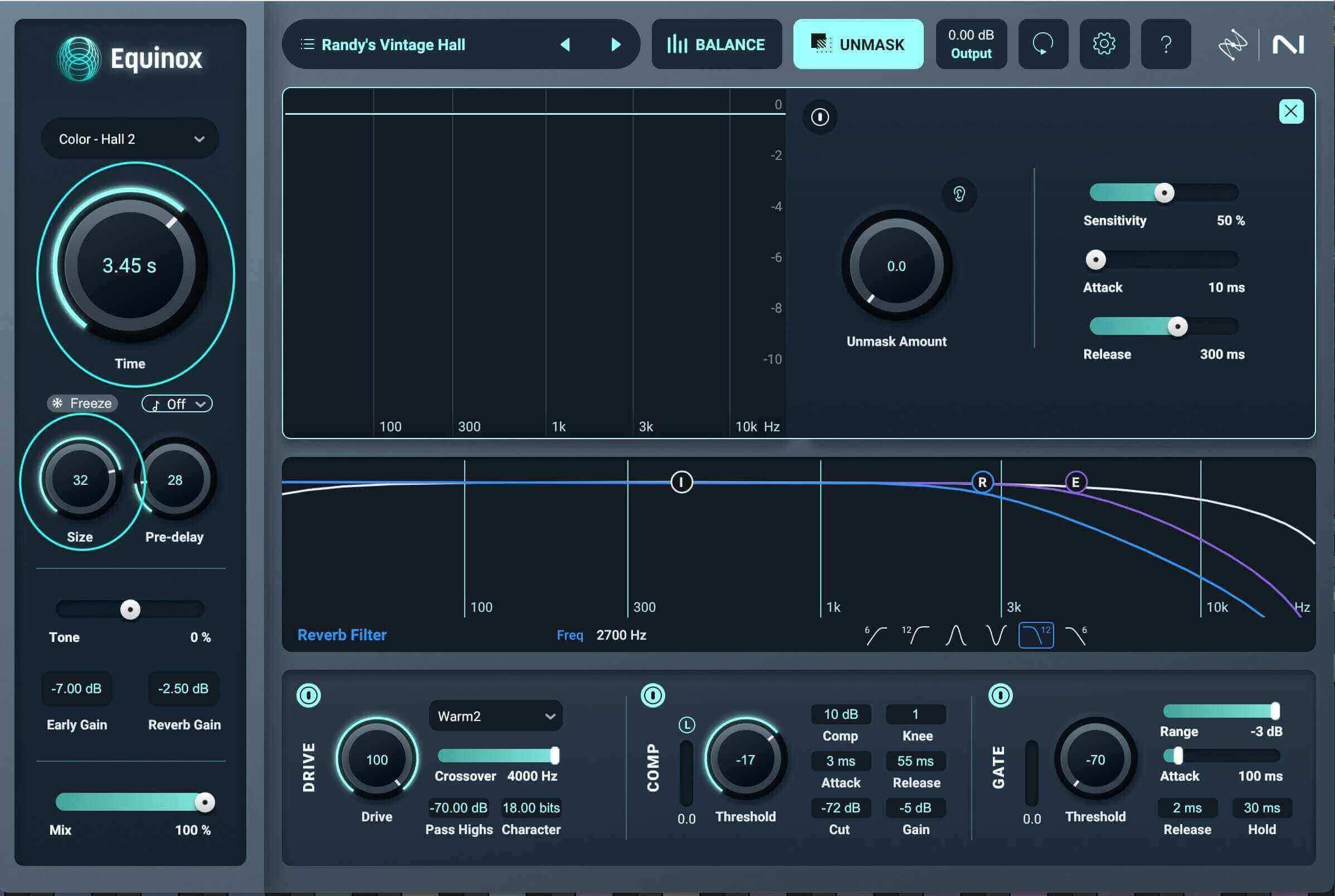Click the Gate Hold 30 ms field
This screenshot has width=1335, height=896.
point(1262,808)
